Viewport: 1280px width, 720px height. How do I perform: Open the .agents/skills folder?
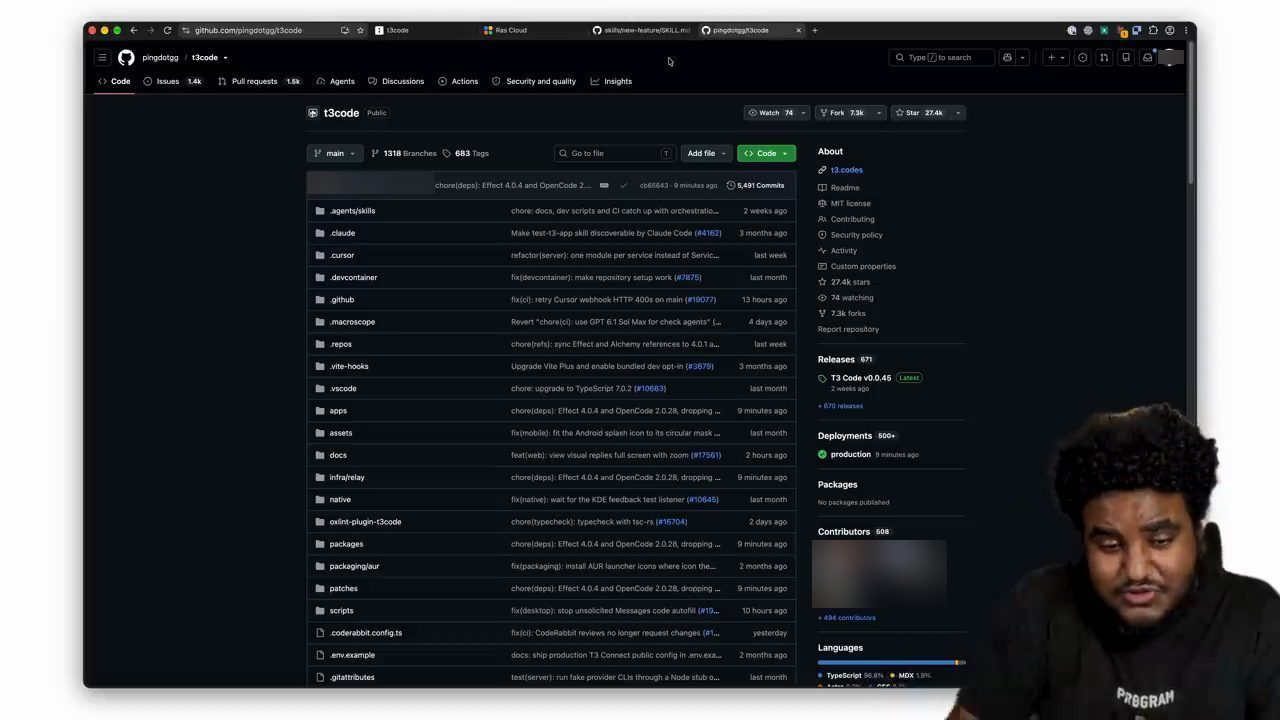pyautogui.click(x=352, y=211)
